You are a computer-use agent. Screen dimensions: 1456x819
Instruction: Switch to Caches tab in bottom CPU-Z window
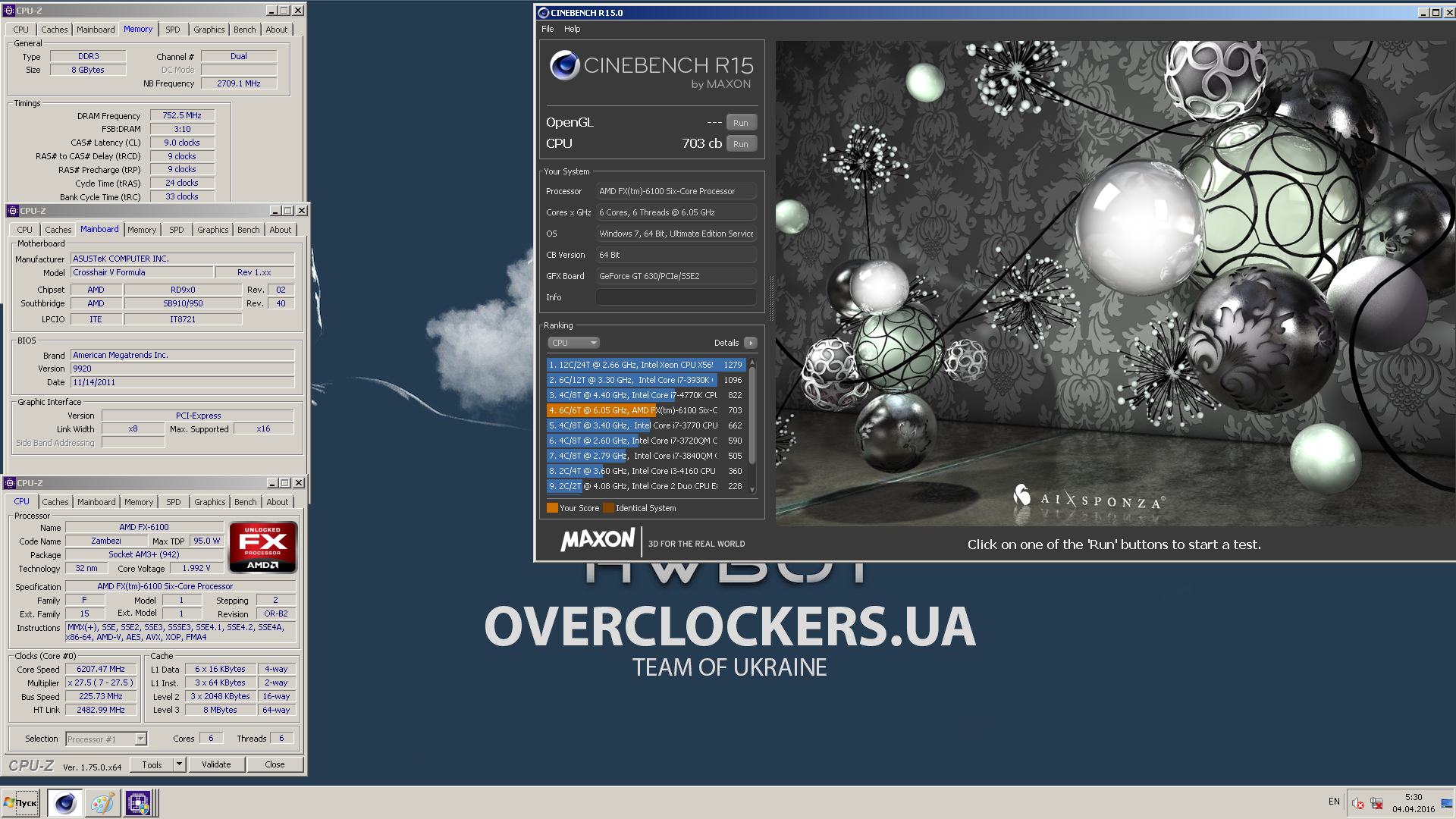pyautogui.click(x=55, y=502)
